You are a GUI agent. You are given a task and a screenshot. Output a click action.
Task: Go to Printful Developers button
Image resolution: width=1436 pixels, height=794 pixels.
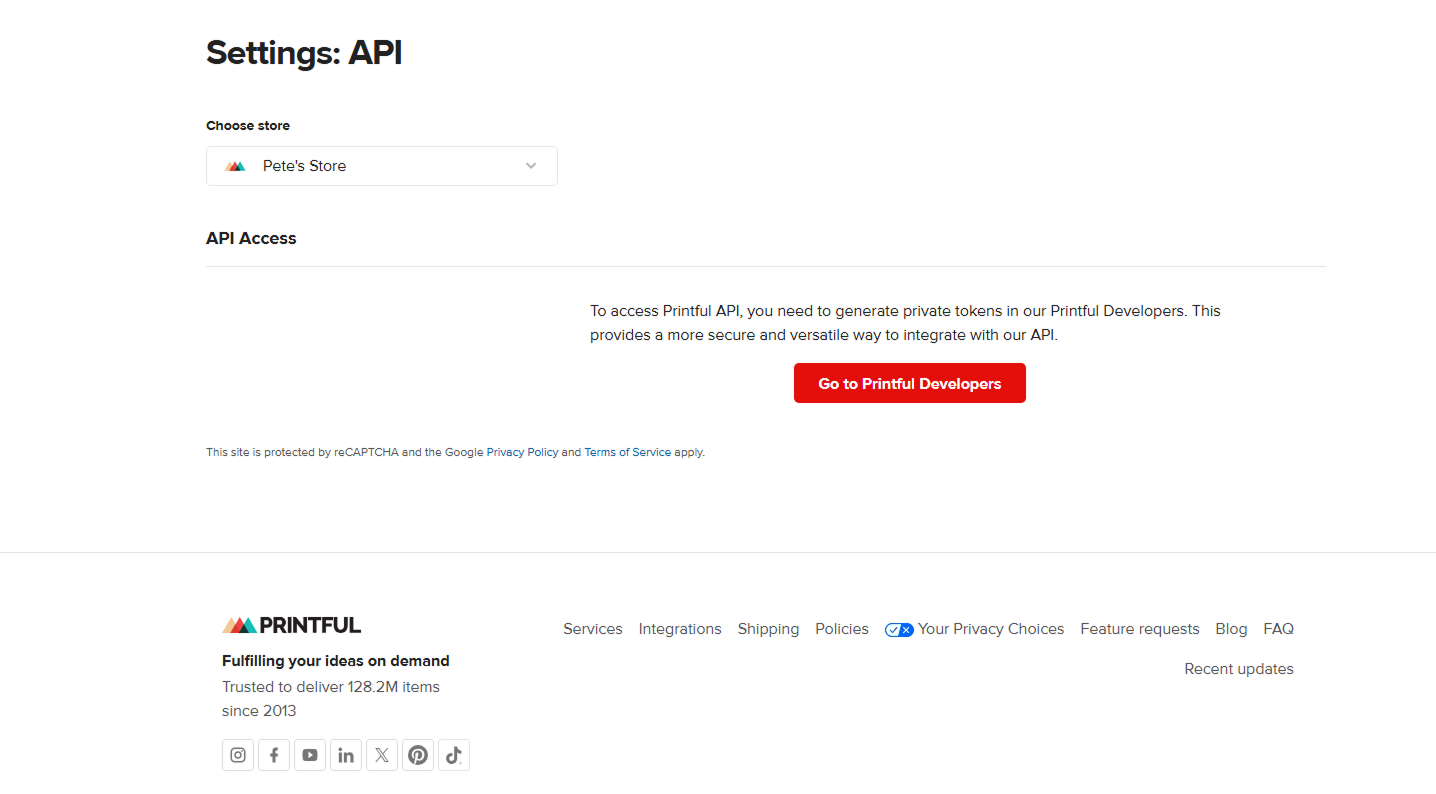910,383
